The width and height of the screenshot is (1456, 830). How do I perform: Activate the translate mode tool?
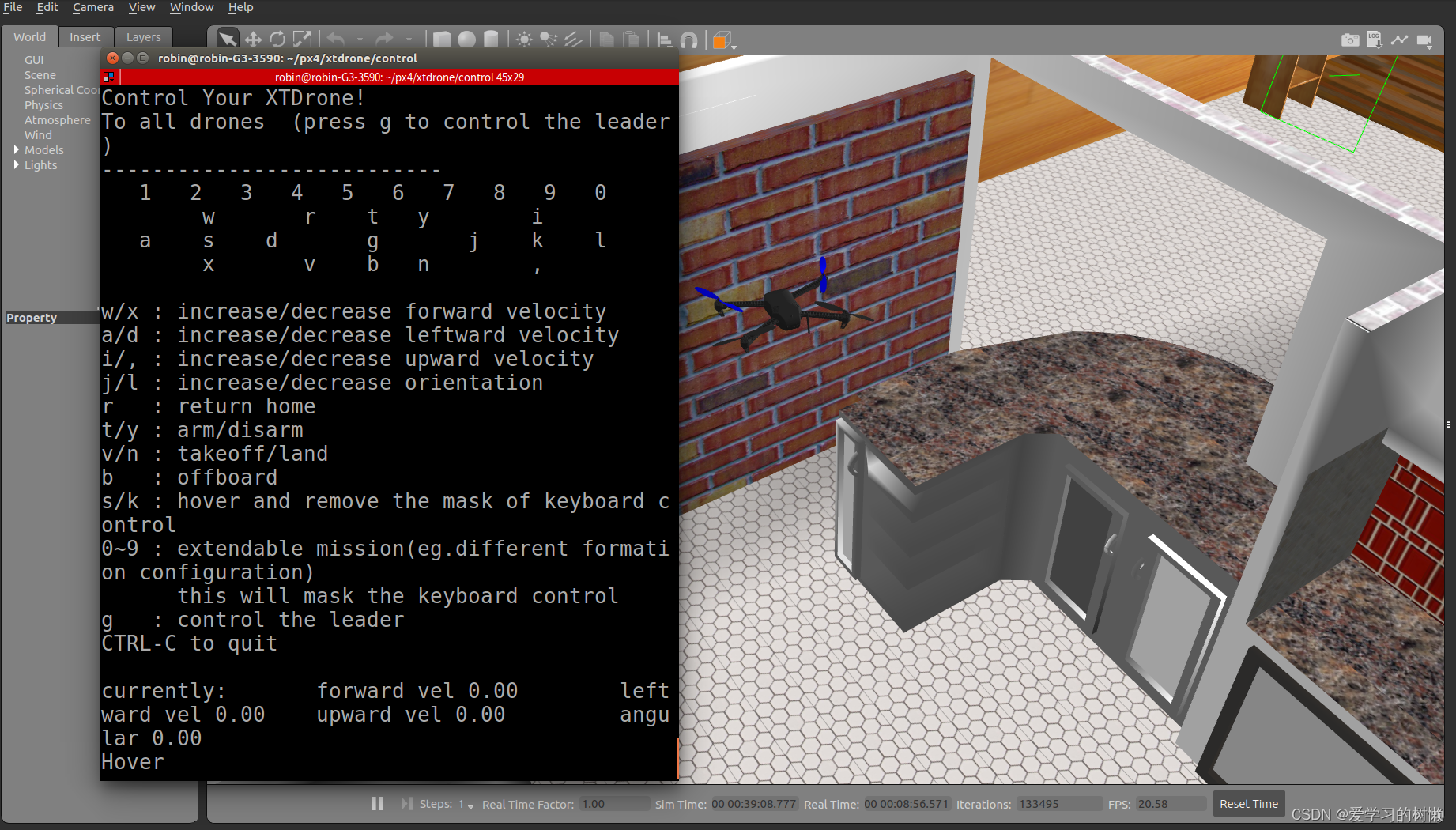[x=253, y=39]
